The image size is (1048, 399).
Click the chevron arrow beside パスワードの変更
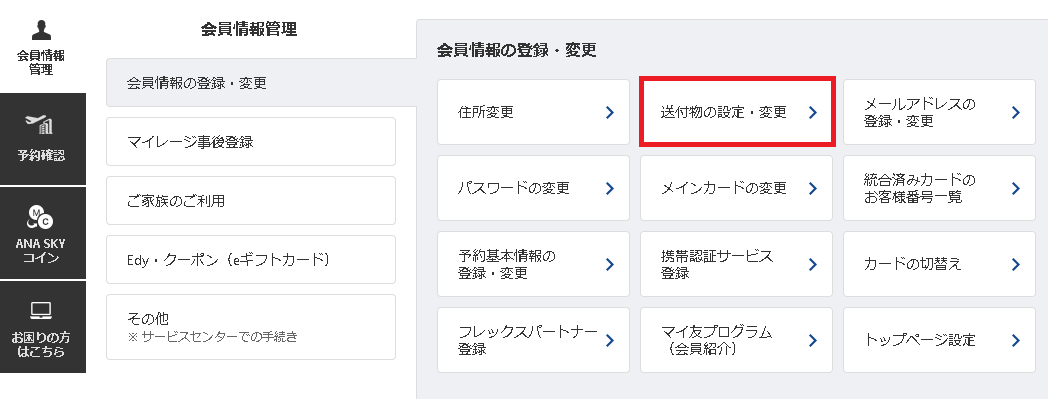609,188
